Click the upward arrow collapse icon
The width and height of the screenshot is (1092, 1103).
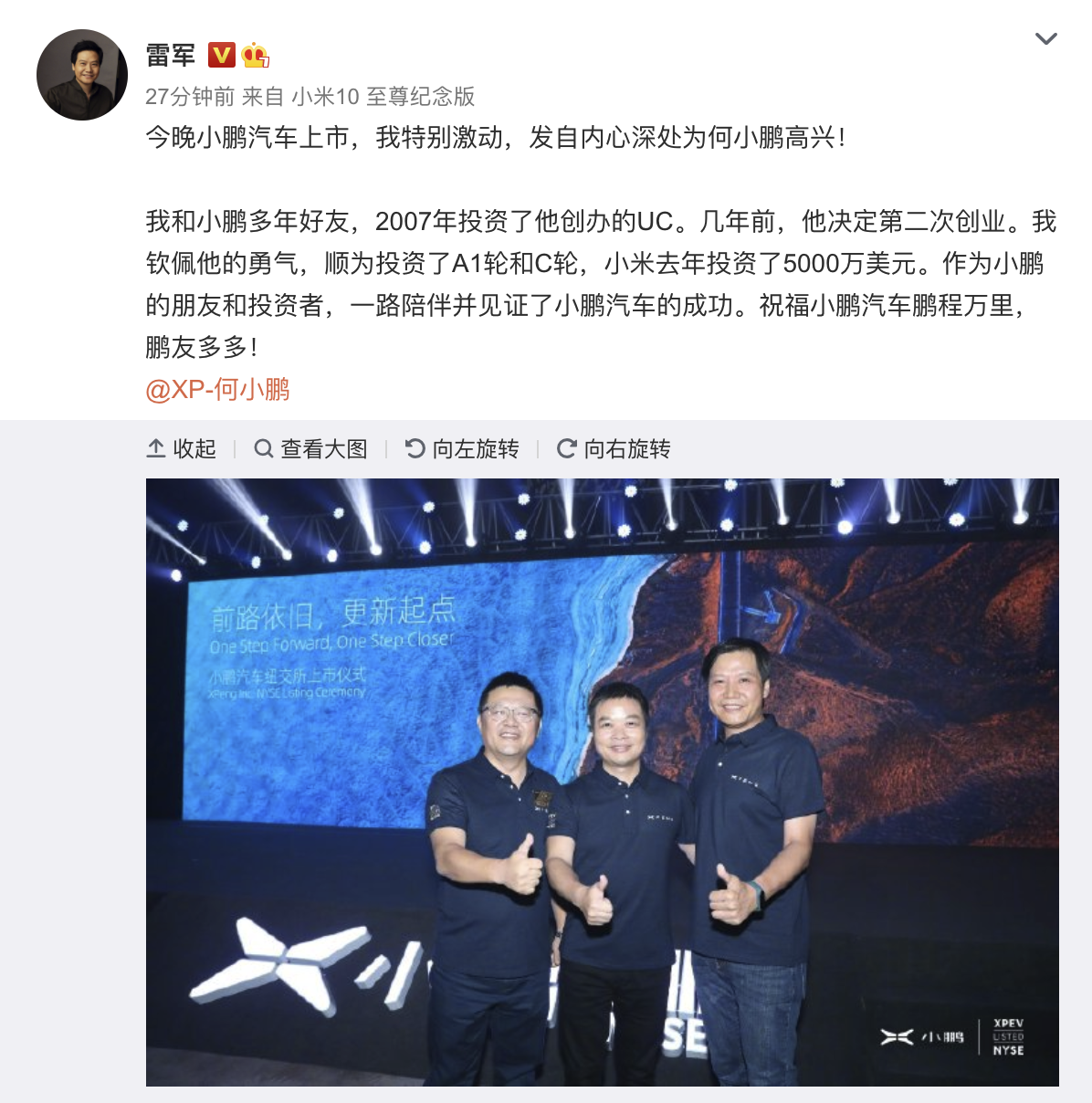[x=156, y=448]
